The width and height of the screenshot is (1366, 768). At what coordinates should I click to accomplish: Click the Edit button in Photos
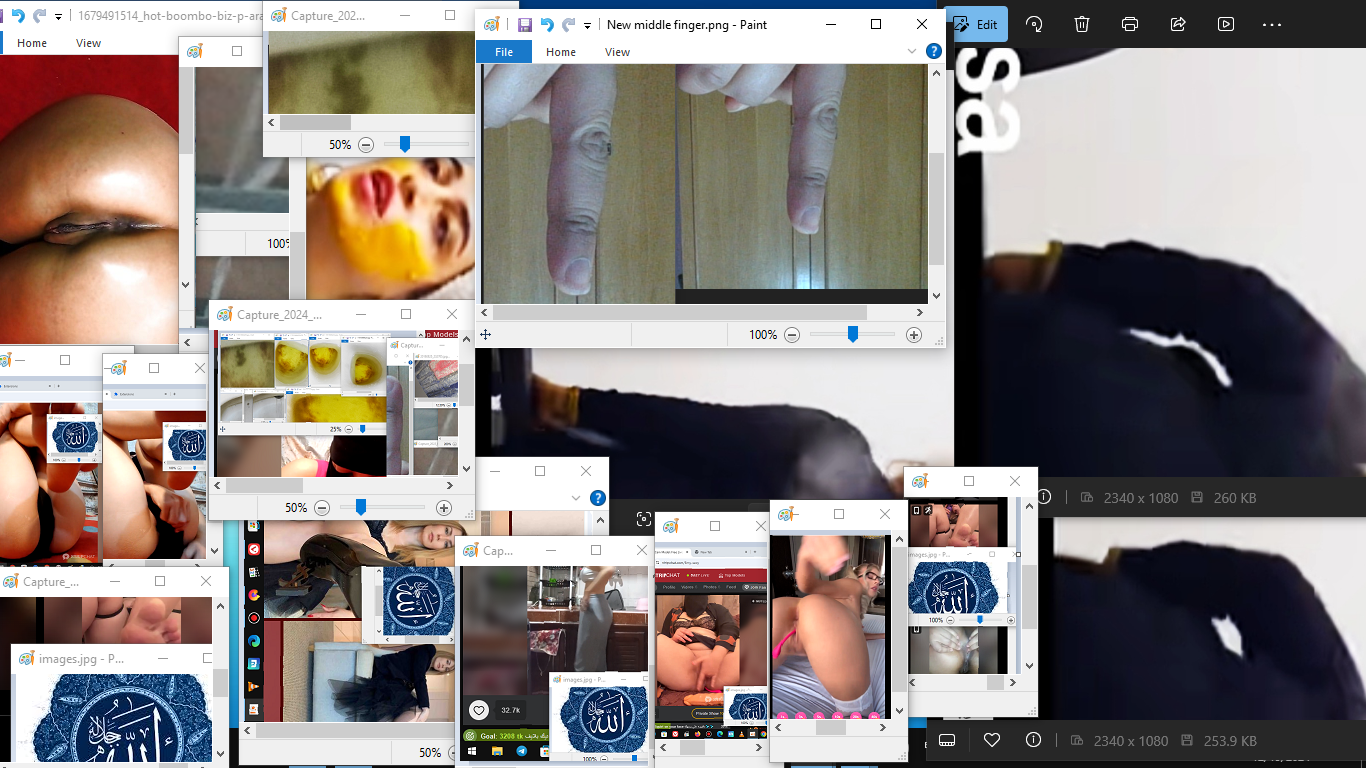point(976,24)
